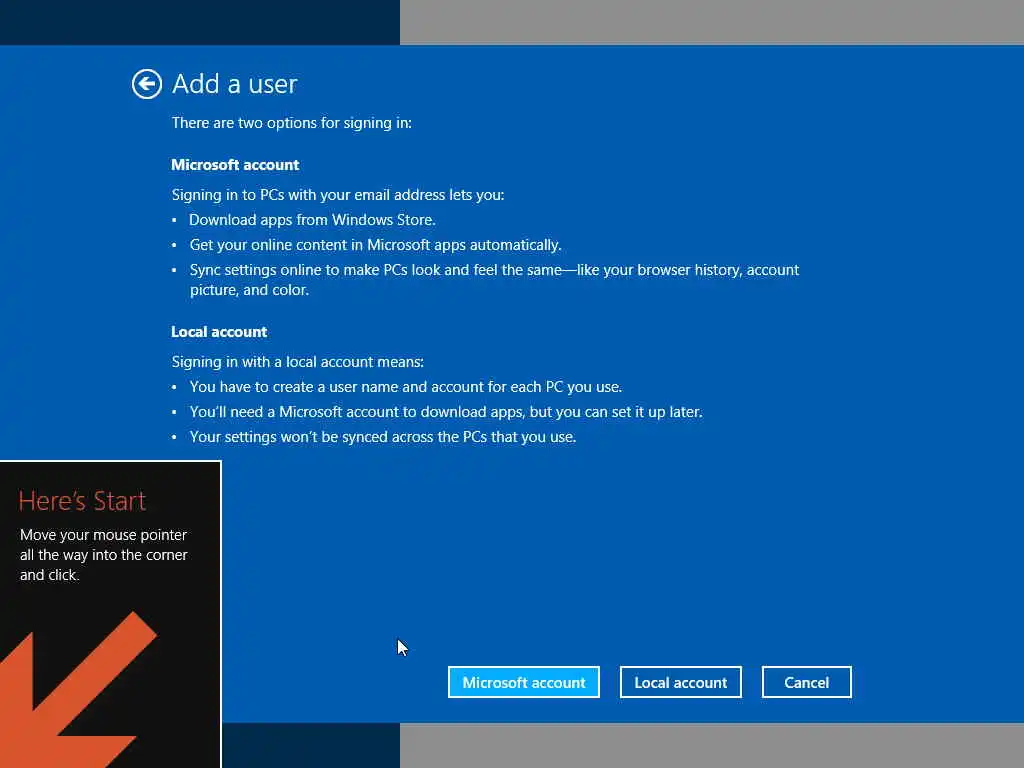Click "Download apps from Windows Store." bullet
The width and height of the screenshot is (1024, 768).
point(312,220)
